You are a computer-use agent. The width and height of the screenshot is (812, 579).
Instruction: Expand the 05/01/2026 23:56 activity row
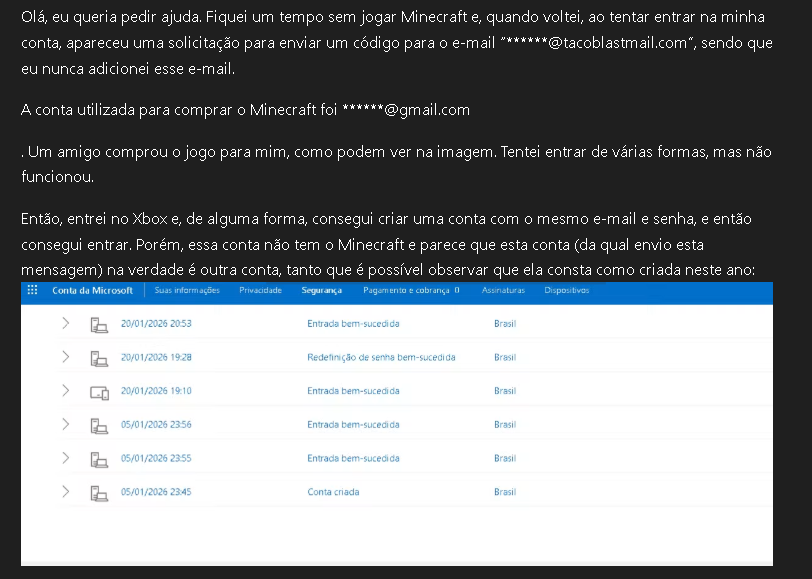pos(66,424)
